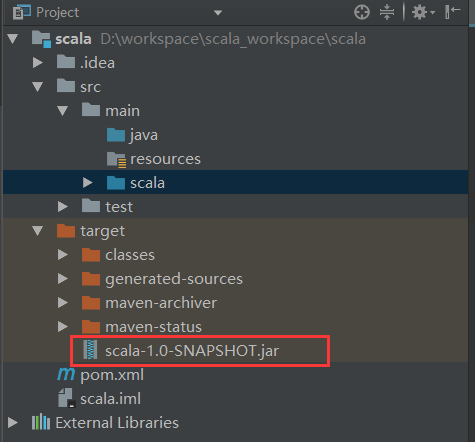This screenshot has height=442, width=475.
Task: Open the gear settings menu
Action: pyautogui.click(x=423, y=13)
